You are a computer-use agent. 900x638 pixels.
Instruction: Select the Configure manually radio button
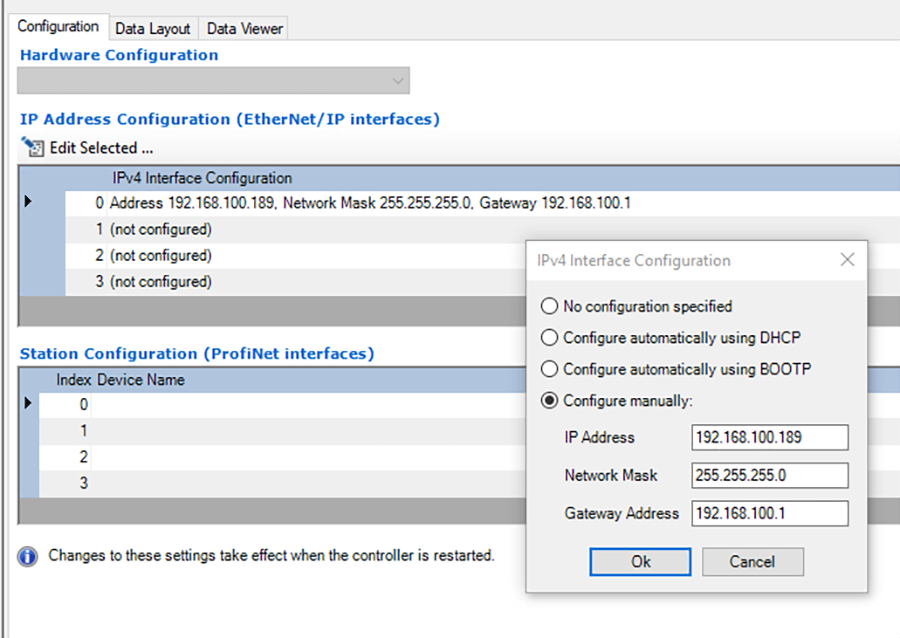549,401
